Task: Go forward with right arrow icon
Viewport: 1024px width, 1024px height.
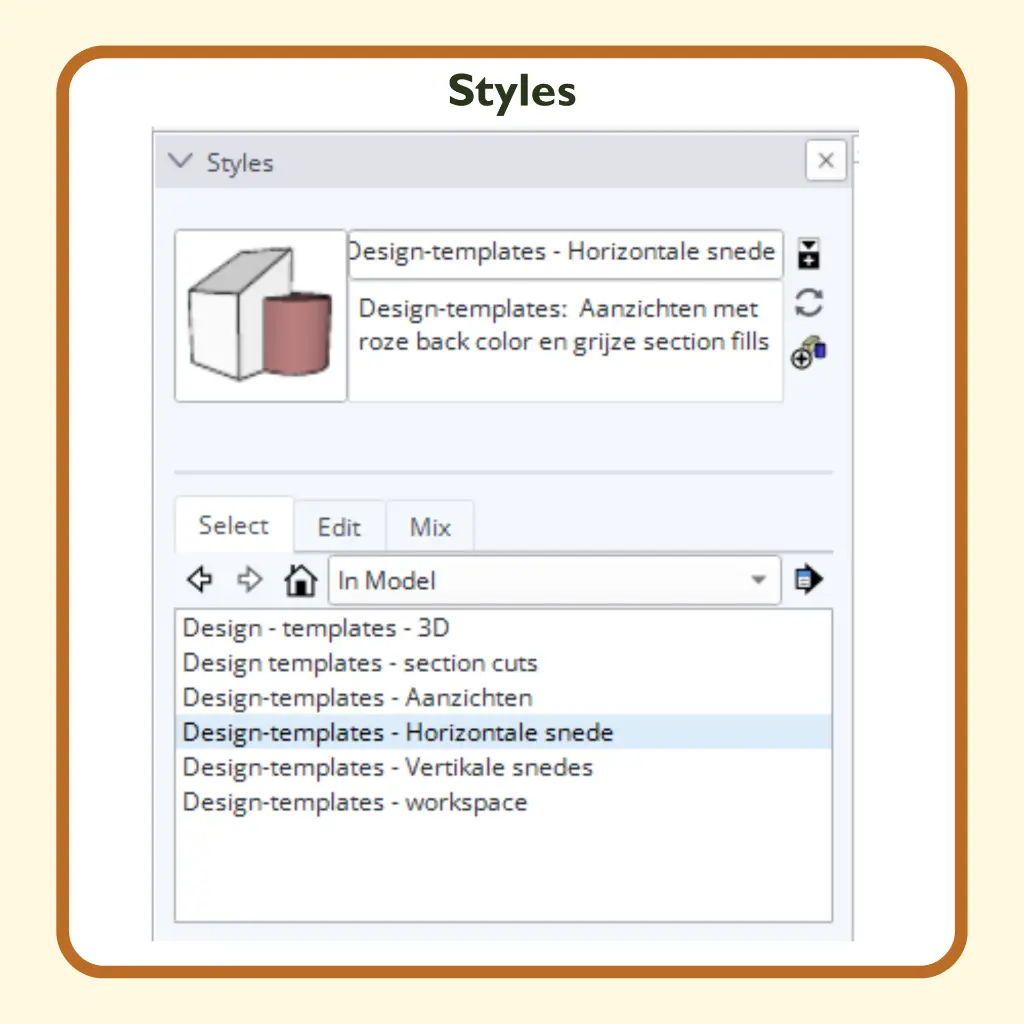Action: tap(249, 579)
